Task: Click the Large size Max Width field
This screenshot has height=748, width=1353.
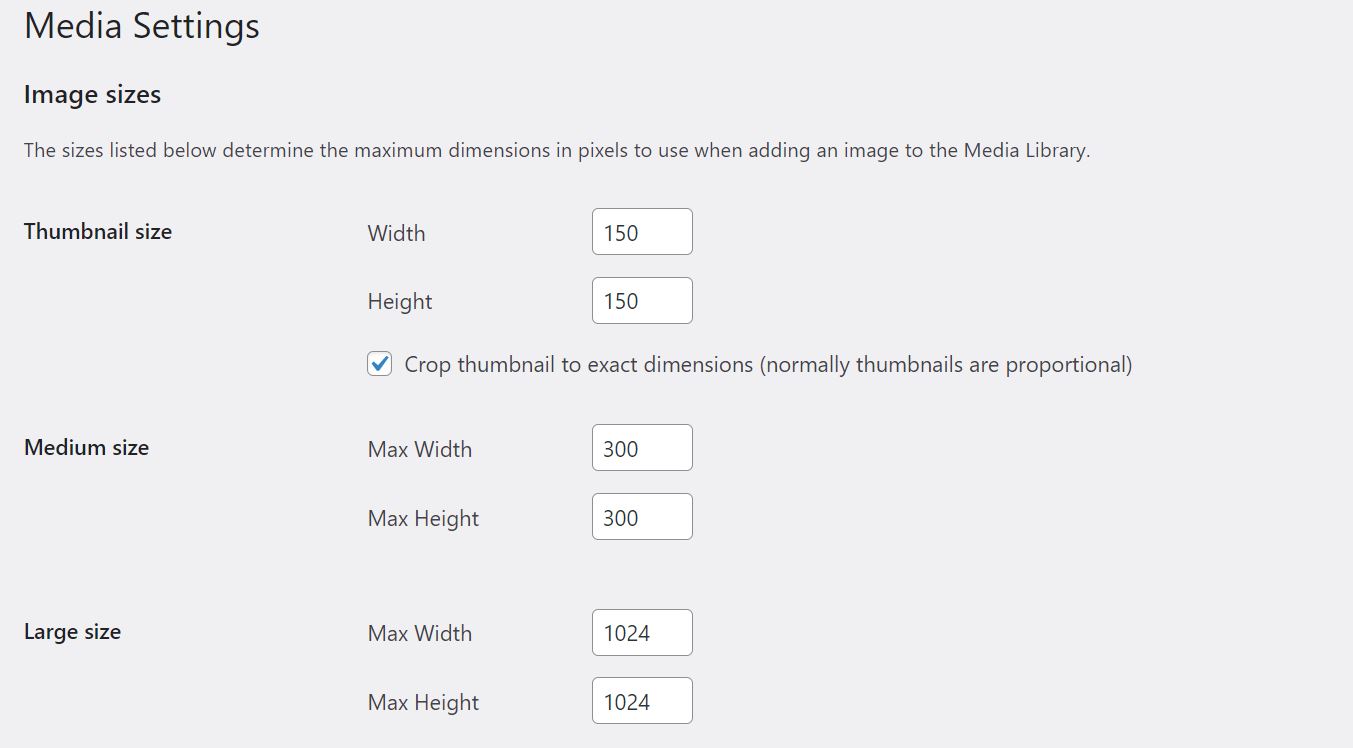Action: 641,632
